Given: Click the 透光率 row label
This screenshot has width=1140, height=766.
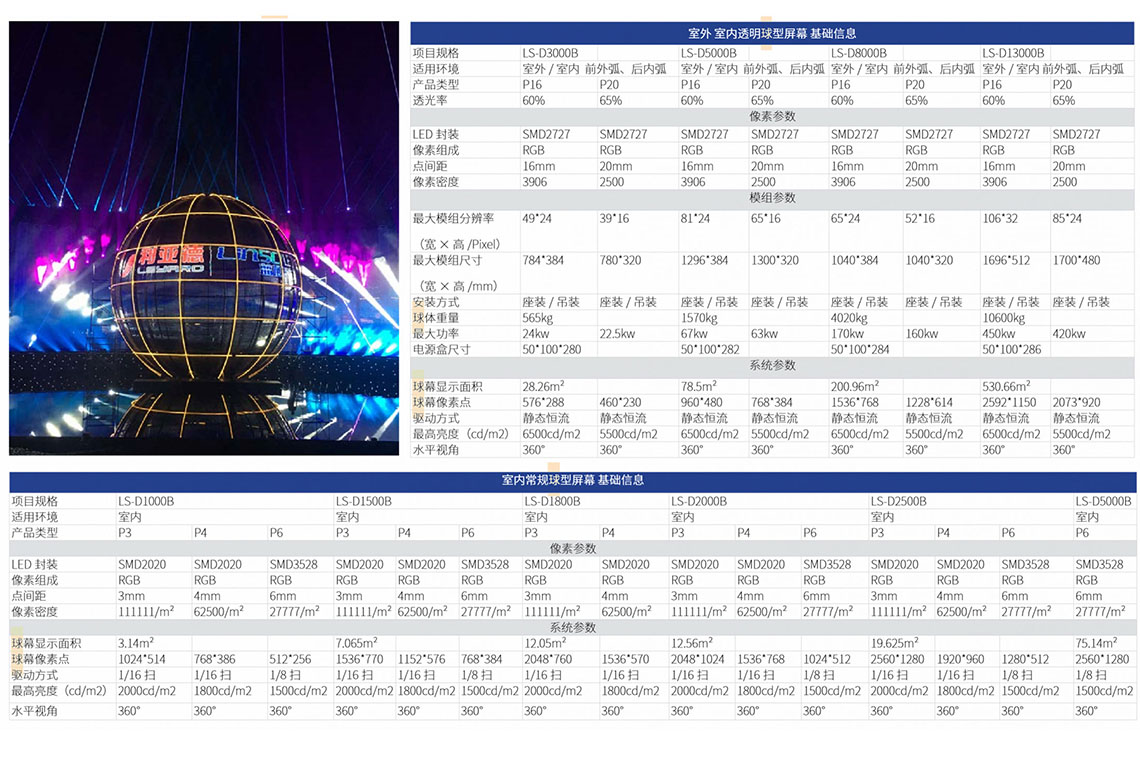Looking at the screenshot, I should pyautogui.click(x=430, y=101).
